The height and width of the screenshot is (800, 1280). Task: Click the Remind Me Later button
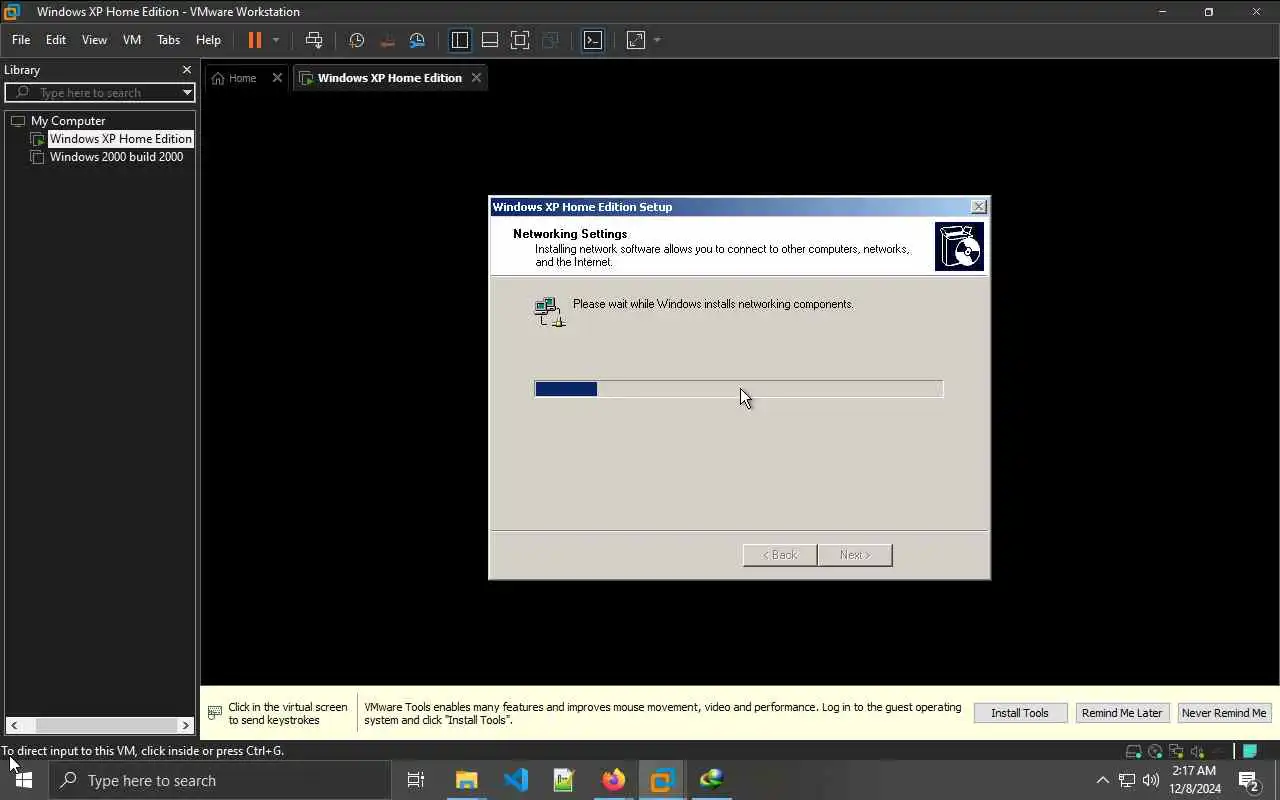(1122, 713)
